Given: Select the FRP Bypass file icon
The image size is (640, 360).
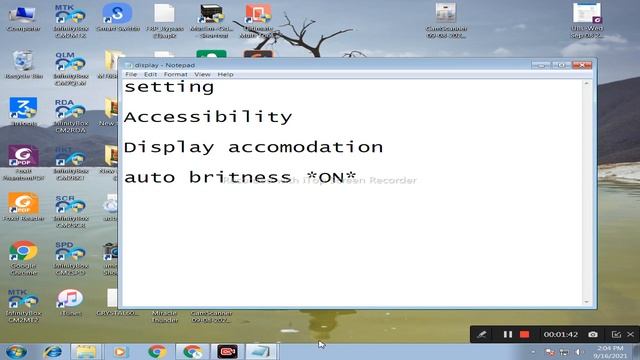Looking at the screenshot, I should click(x=165, y=21).
